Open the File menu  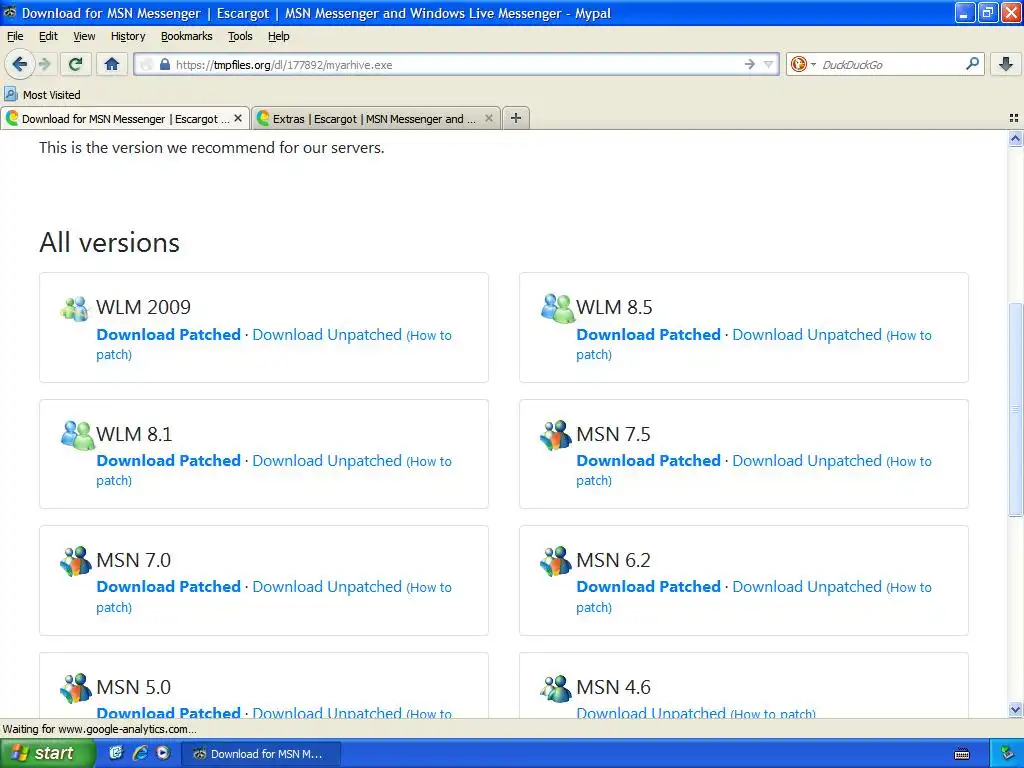15,36
